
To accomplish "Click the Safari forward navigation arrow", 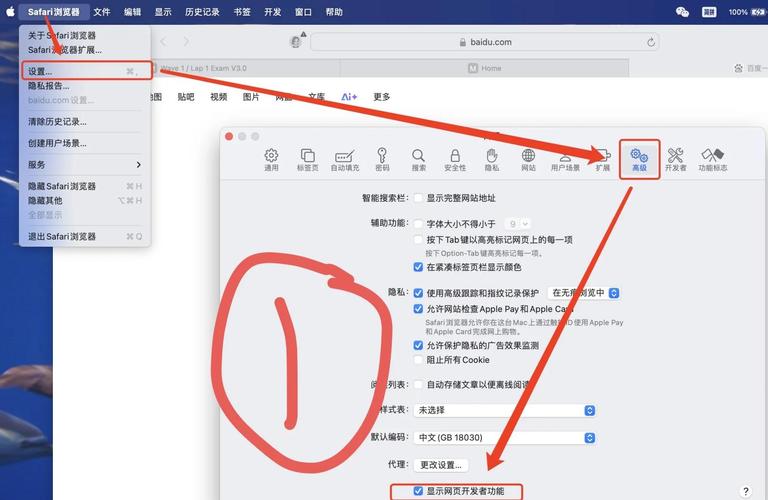I will point(186,42).
